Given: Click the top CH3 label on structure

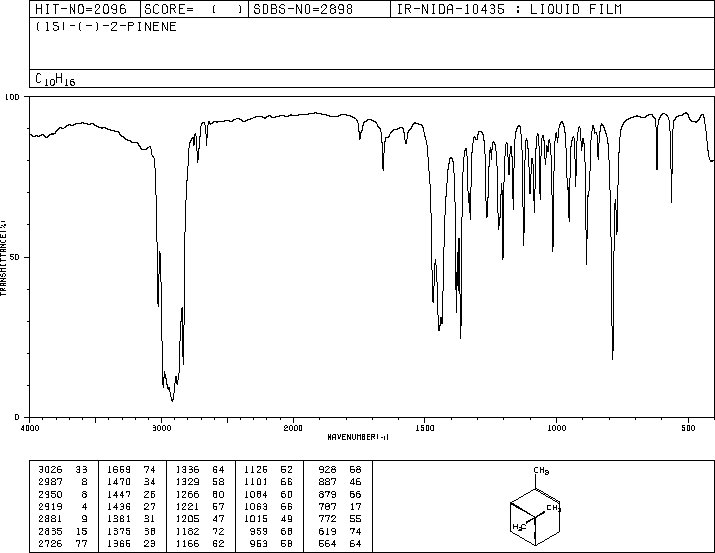Looking at the screenshot, I should (541, 471).
